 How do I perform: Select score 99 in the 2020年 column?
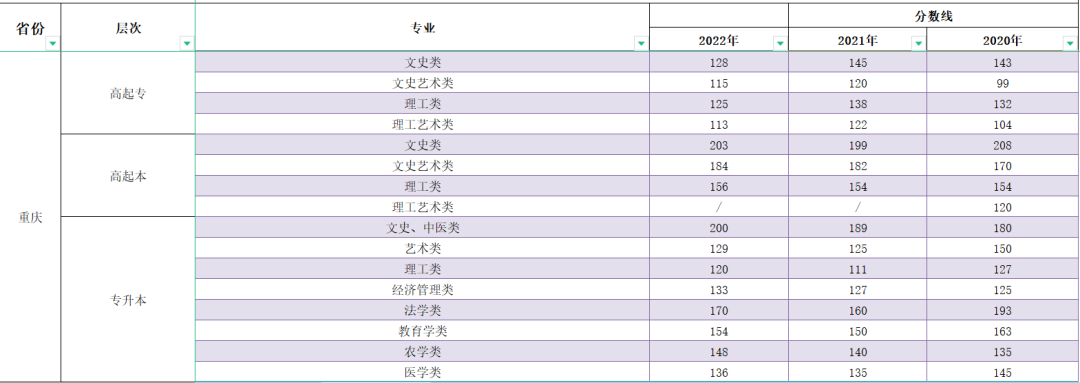[1003, 83]
